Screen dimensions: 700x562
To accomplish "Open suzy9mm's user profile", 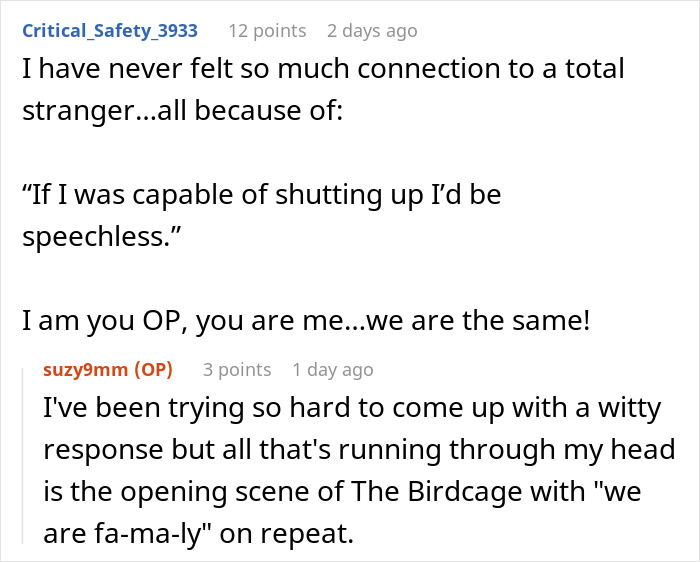I will (x=86, y=370).
